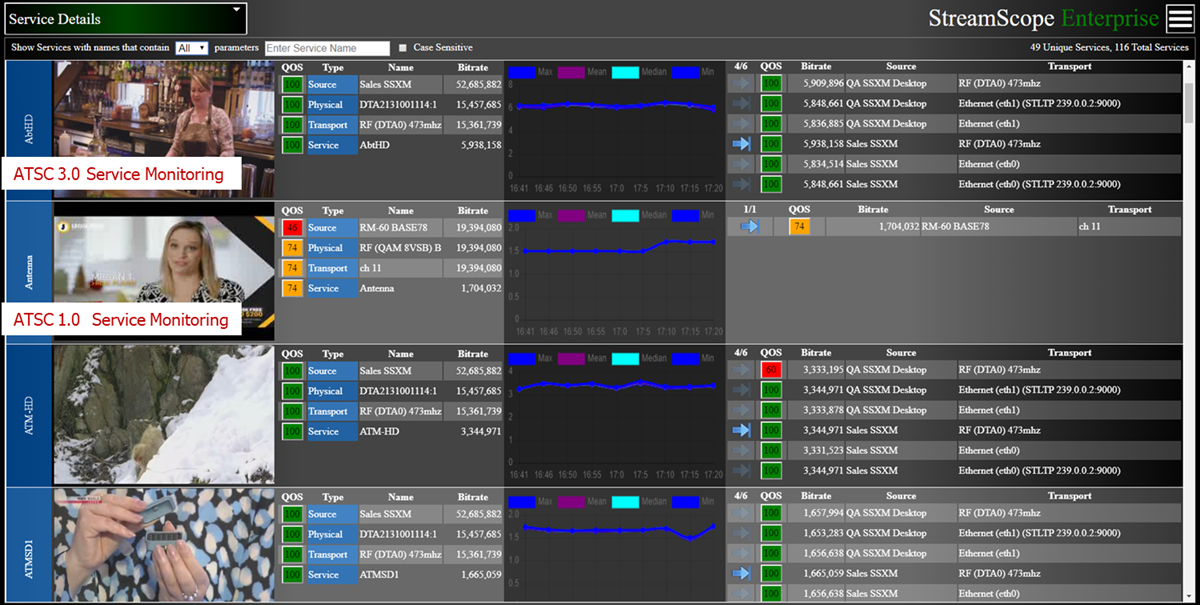
Task: Click the highlighted blue arrow beside 5,938,158 Sales SSXM
Action: click(x=741, y=144)
